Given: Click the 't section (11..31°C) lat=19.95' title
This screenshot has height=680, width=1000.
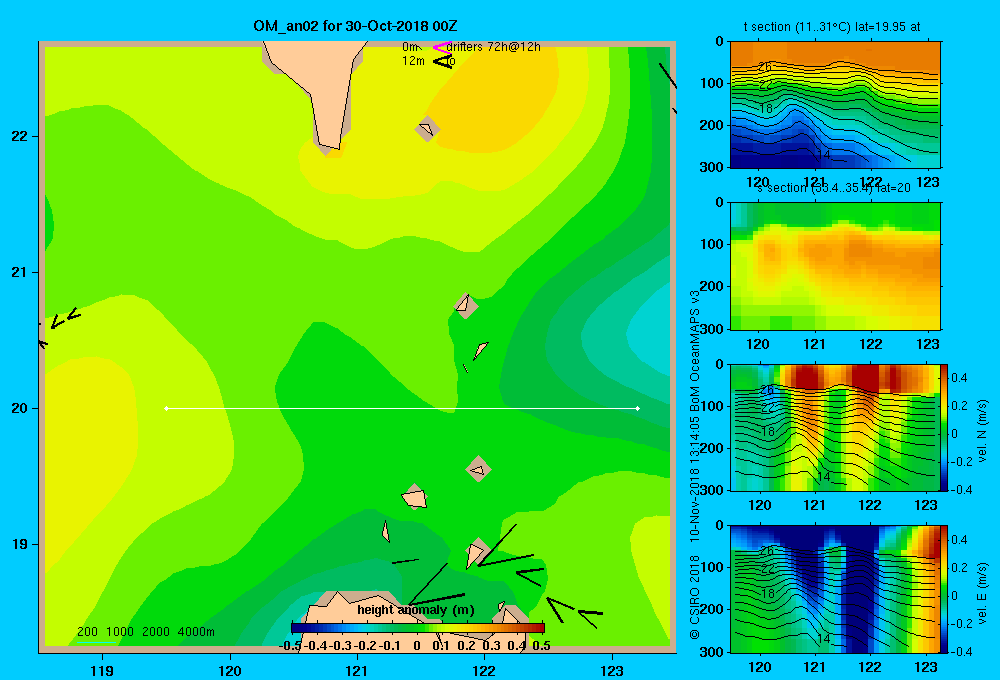Looking at the screenshot, I should (832, 27).
